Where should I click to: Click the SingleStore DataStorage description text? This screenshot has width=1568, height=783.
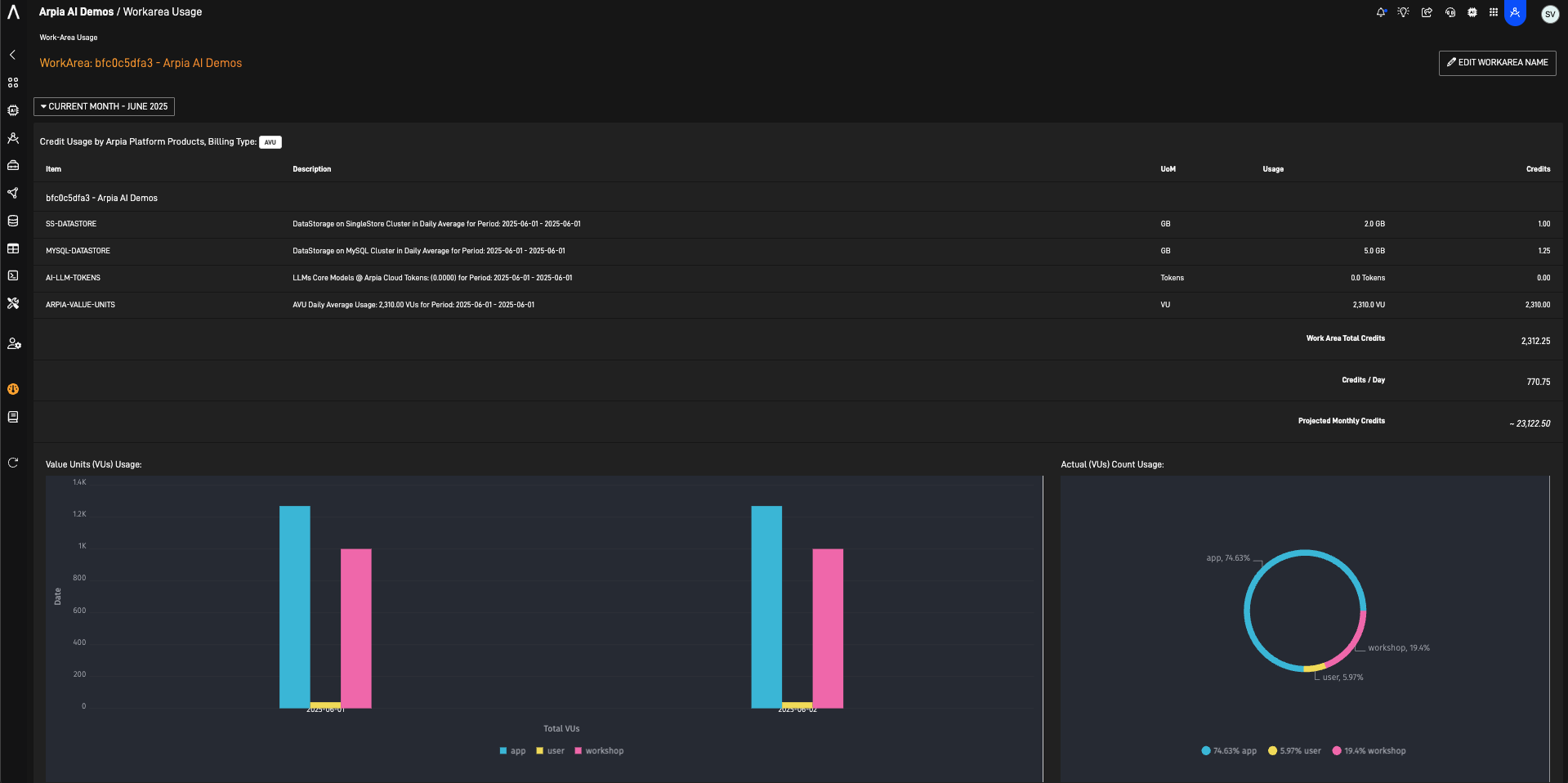tap(436, 224)
